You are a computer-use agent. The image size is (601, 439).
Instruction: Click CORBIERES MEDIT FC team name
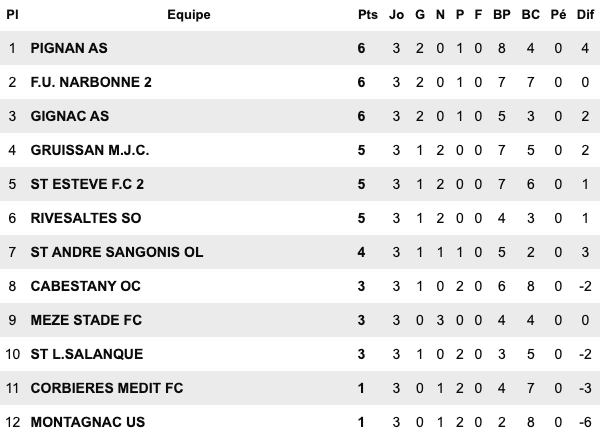(x=107, y=388)
